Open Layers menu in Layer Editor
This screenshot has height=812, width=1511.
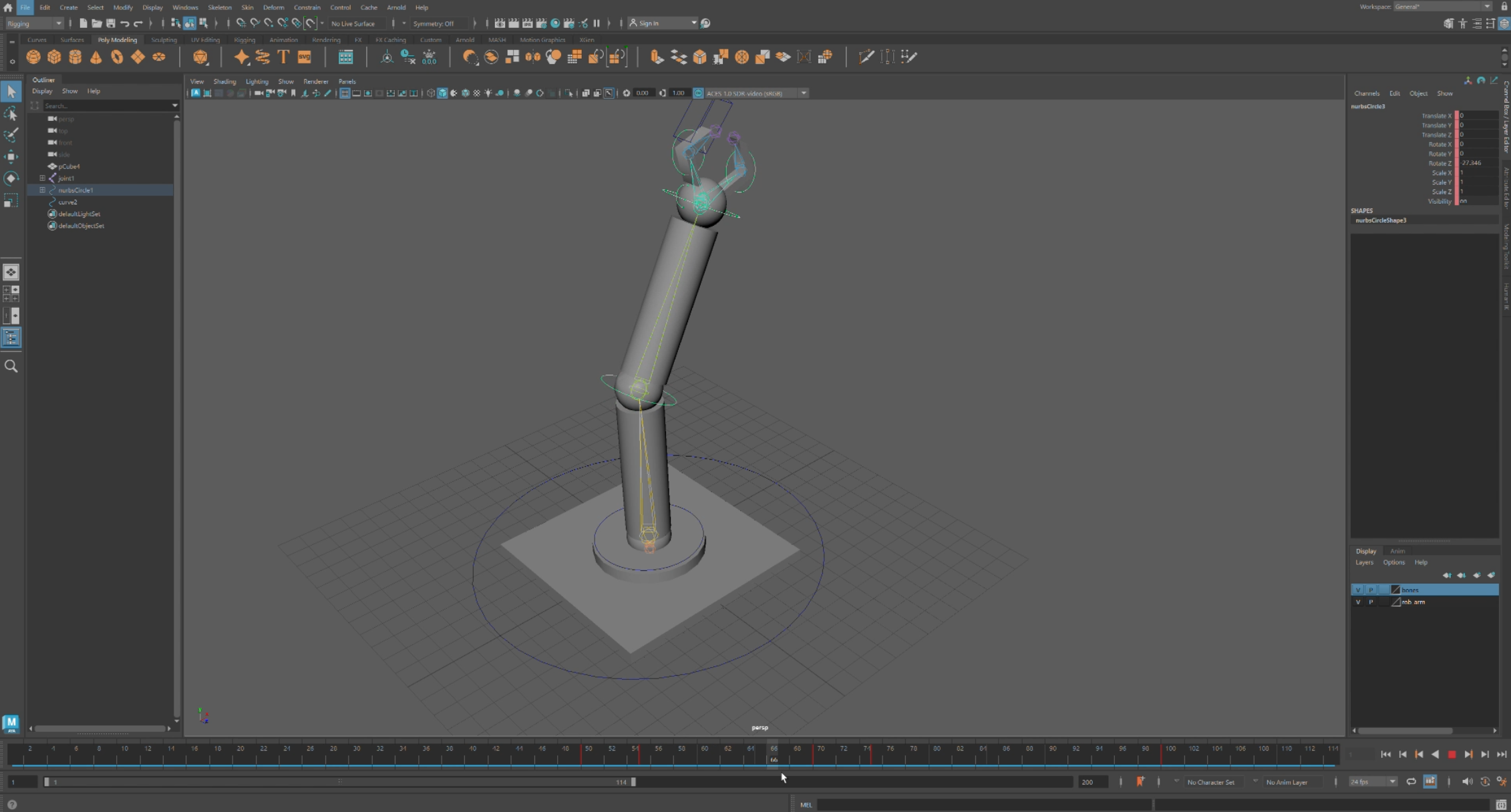point(1364,562)
